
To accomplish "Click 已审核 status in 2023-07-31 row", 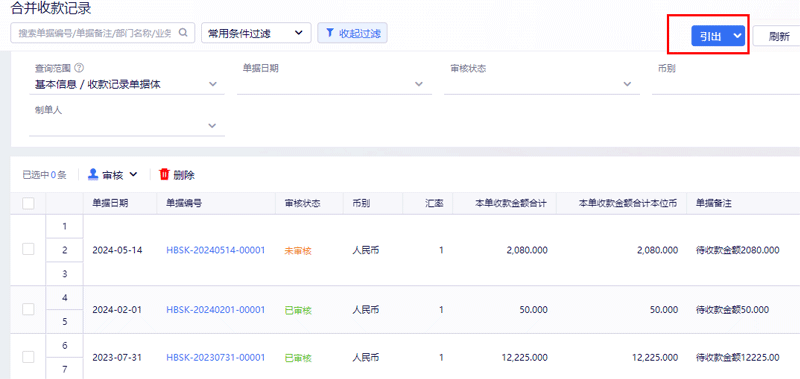I will coord(298,358).
